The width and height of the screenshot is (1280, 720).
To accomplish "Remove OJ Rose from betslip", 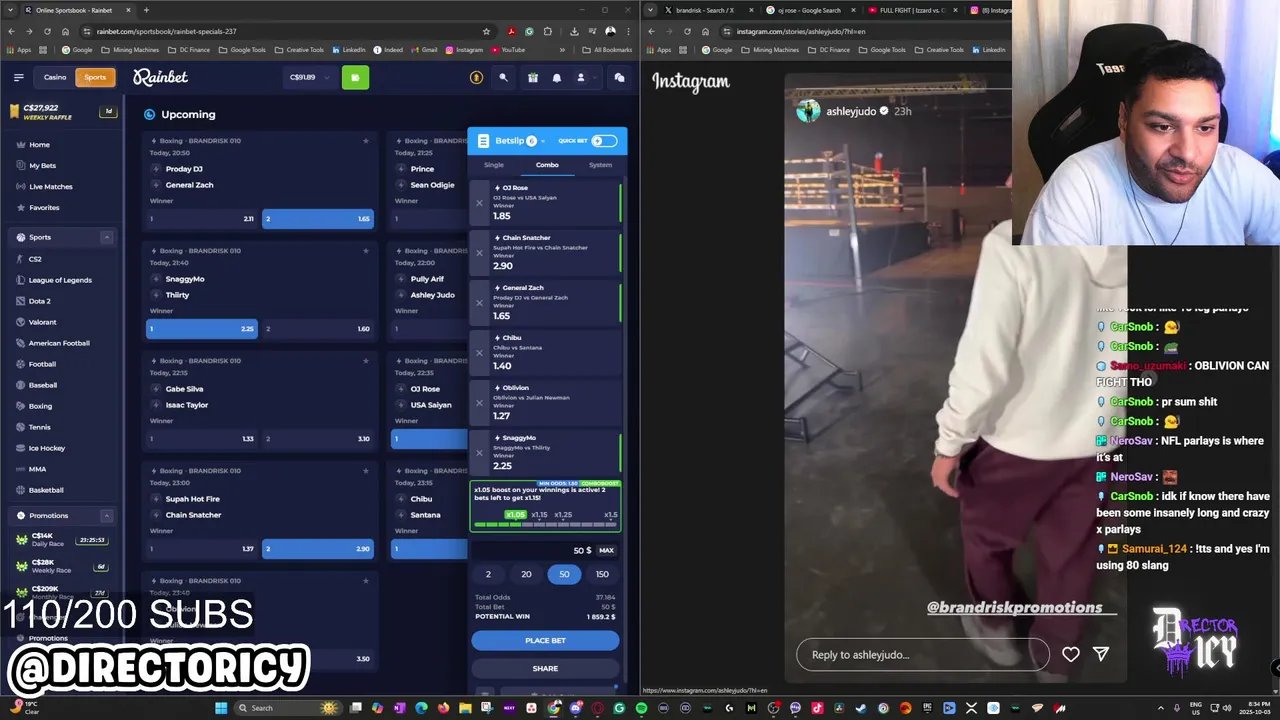I will coord(479,203).
